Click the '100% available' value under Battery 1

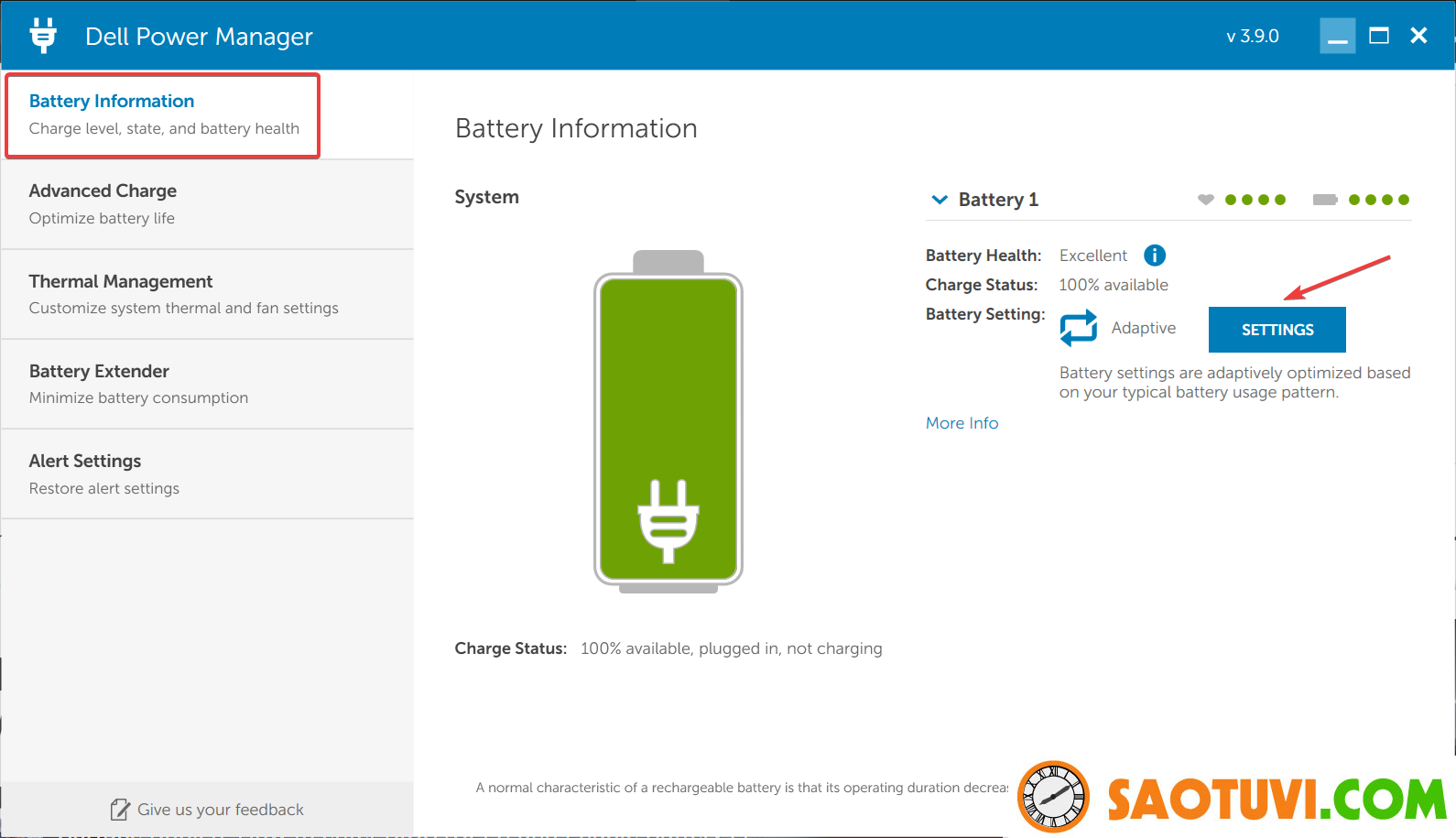[1114, 285]
